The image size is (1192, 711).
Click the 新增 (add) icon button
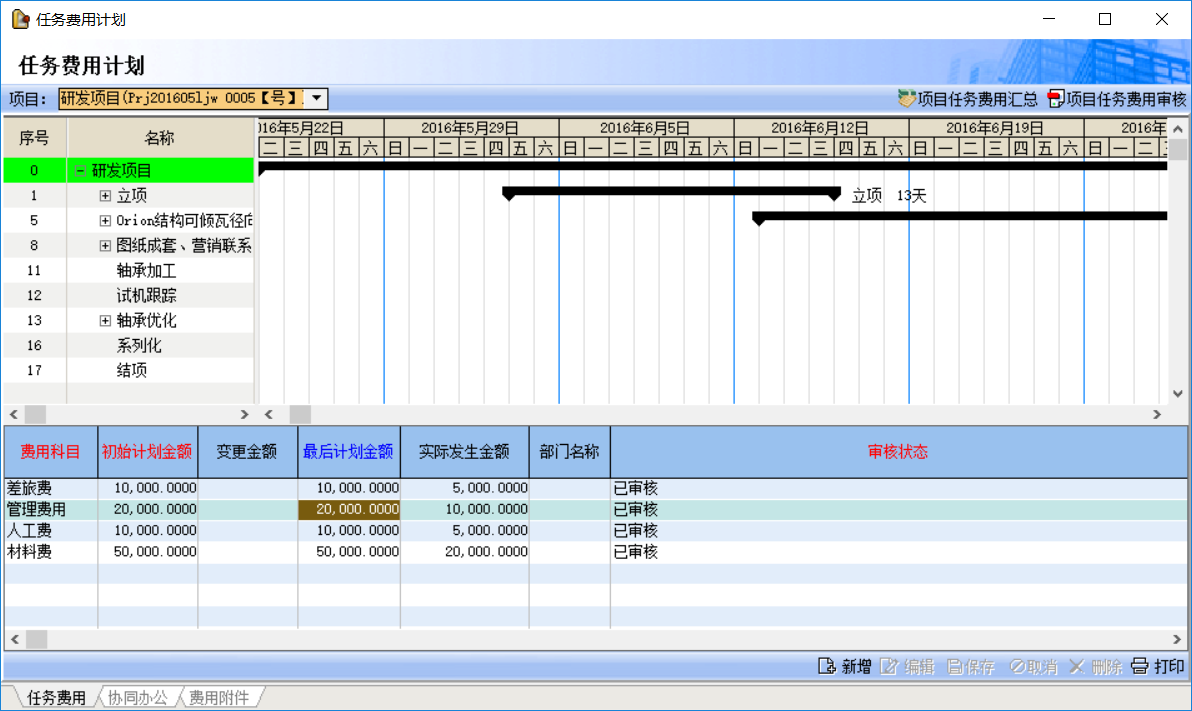click(x=827, y=667)
